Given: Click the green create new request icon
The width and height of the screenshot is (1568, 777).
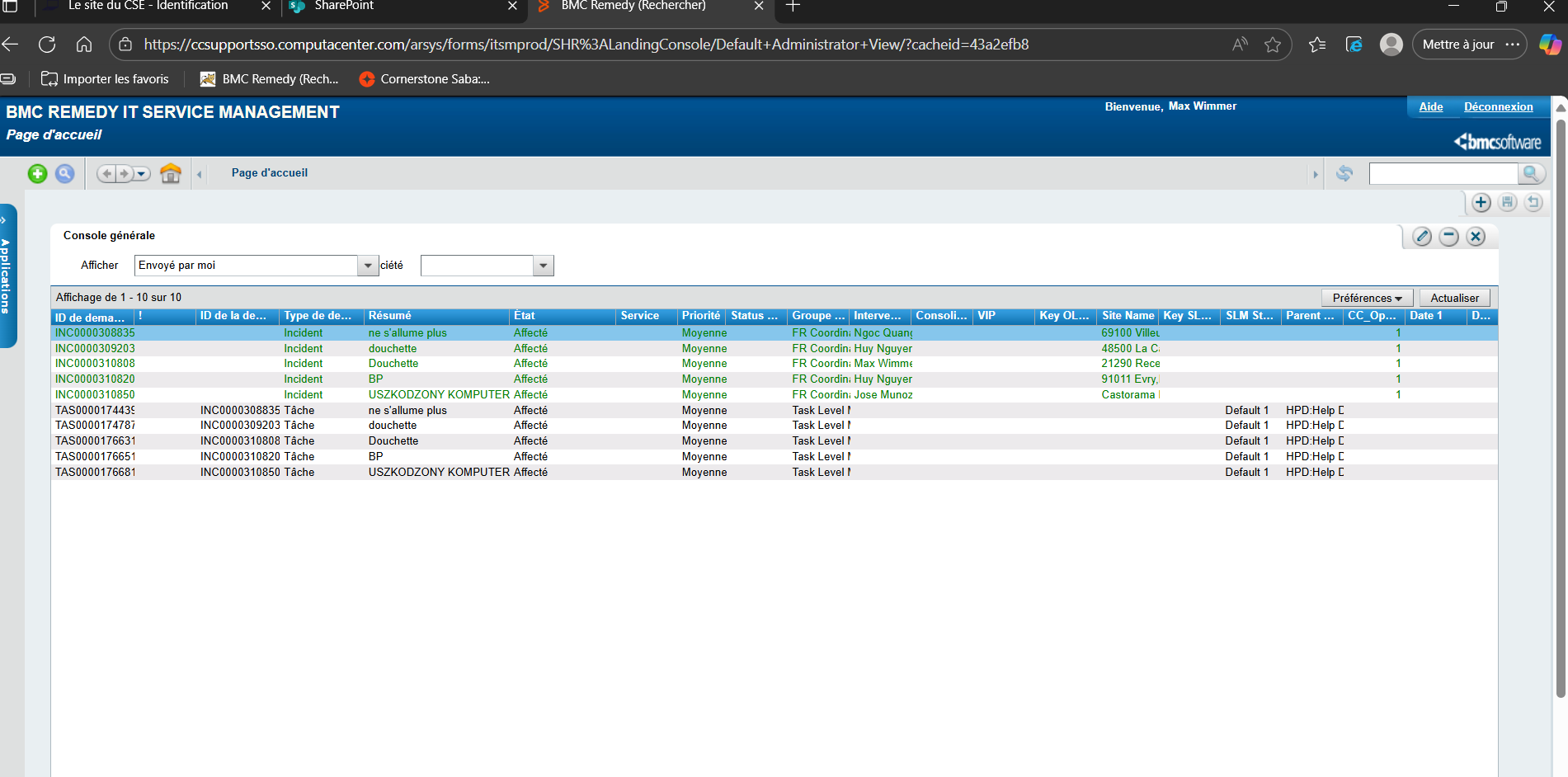Looking at the screenshot, I should [37, 173].
